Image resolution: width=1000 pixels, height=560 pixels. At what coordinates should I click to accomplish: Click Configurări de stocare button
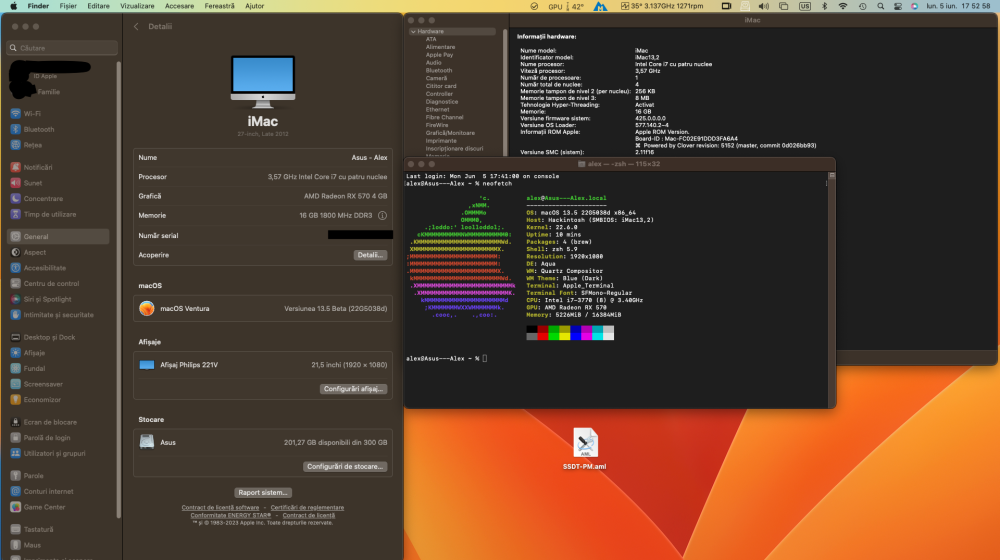(345, 467)
